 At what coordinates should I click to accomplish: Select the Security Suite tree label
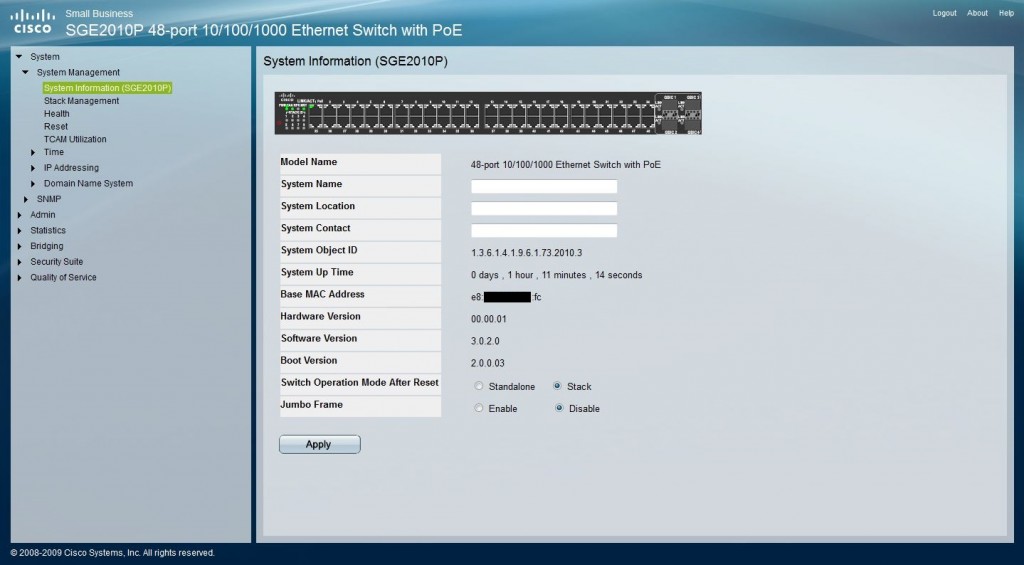(57, 262)
